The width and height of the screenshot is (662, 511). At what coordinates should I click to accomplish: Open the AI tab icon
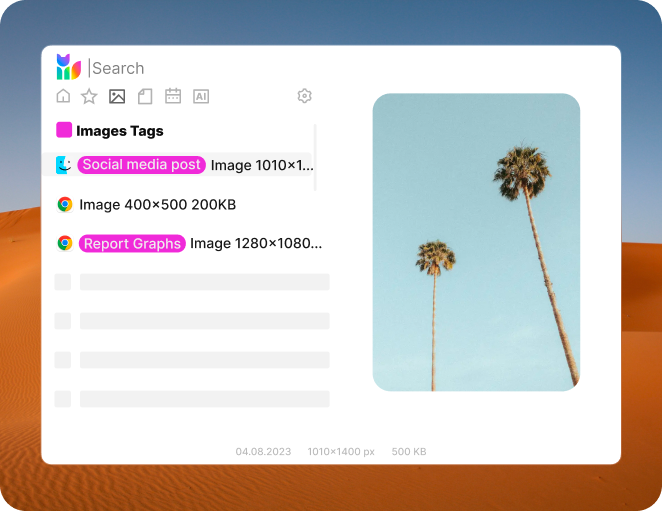[201, 96]
